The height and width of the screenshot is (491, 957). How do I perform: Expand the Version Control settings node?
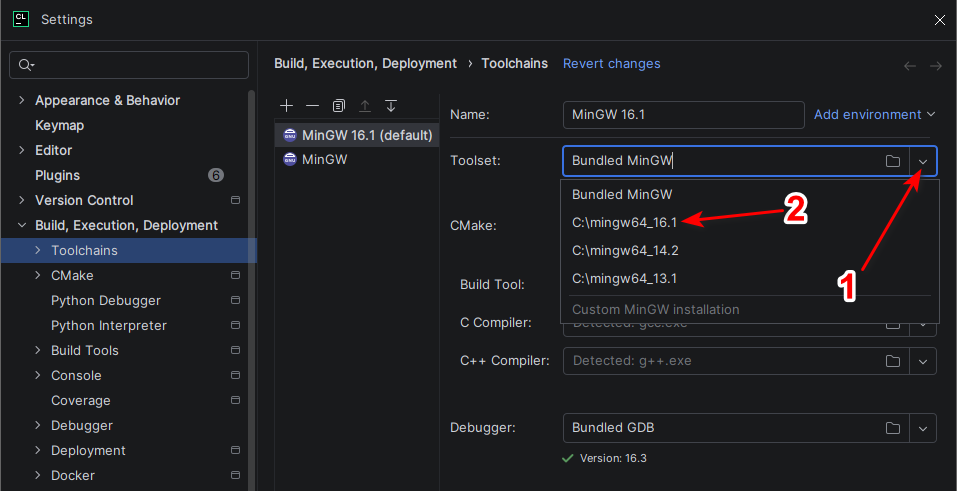tap(22, 200)
